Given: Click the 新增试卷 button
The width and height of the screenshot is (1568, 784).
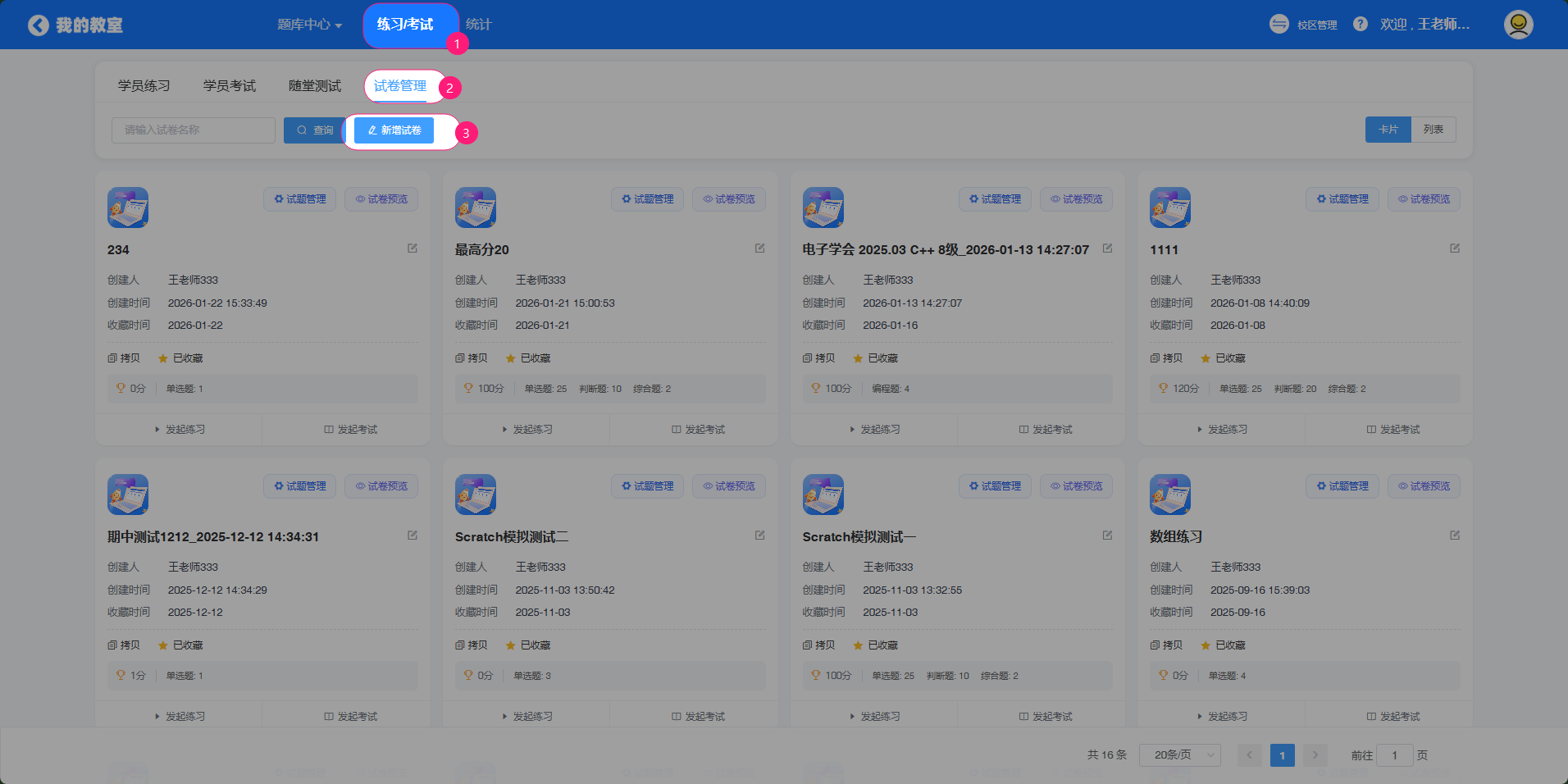Looking at the screenshot, I should coord(394,130).
